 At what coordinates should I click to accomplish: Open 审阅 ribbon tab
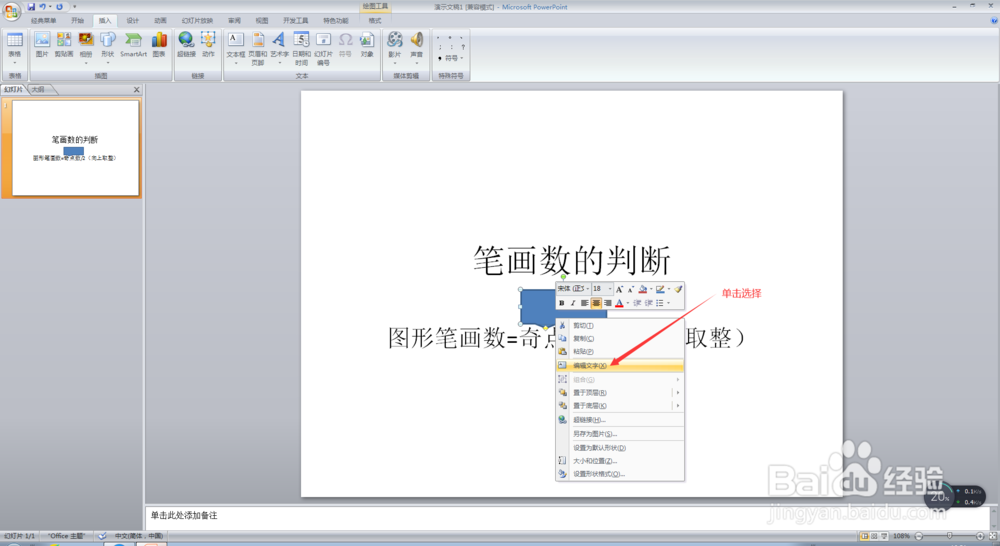pos(234,20)
